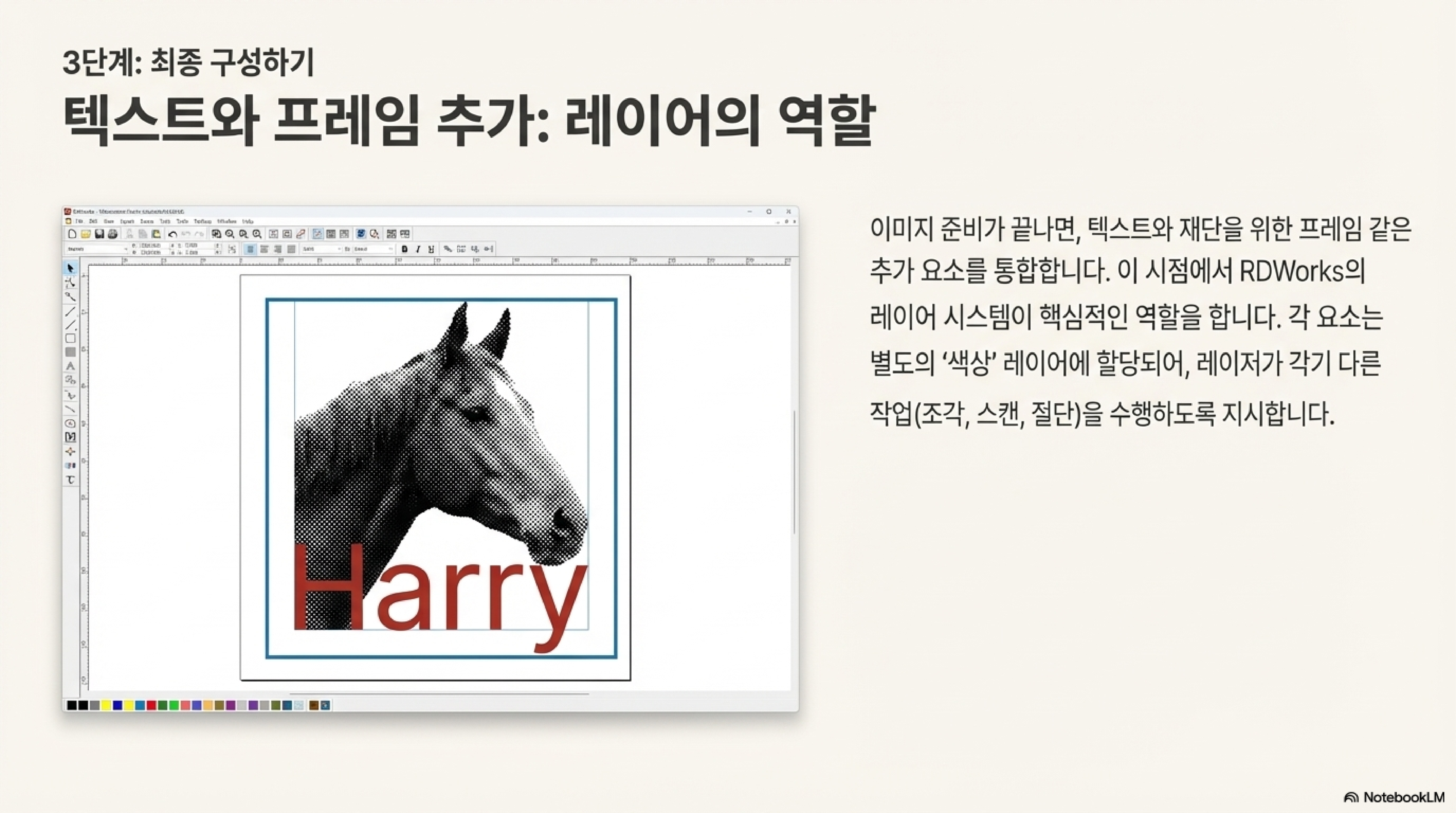
Task: Click the vertical scrollbar on canvas right
Action: tap(794, 472)
